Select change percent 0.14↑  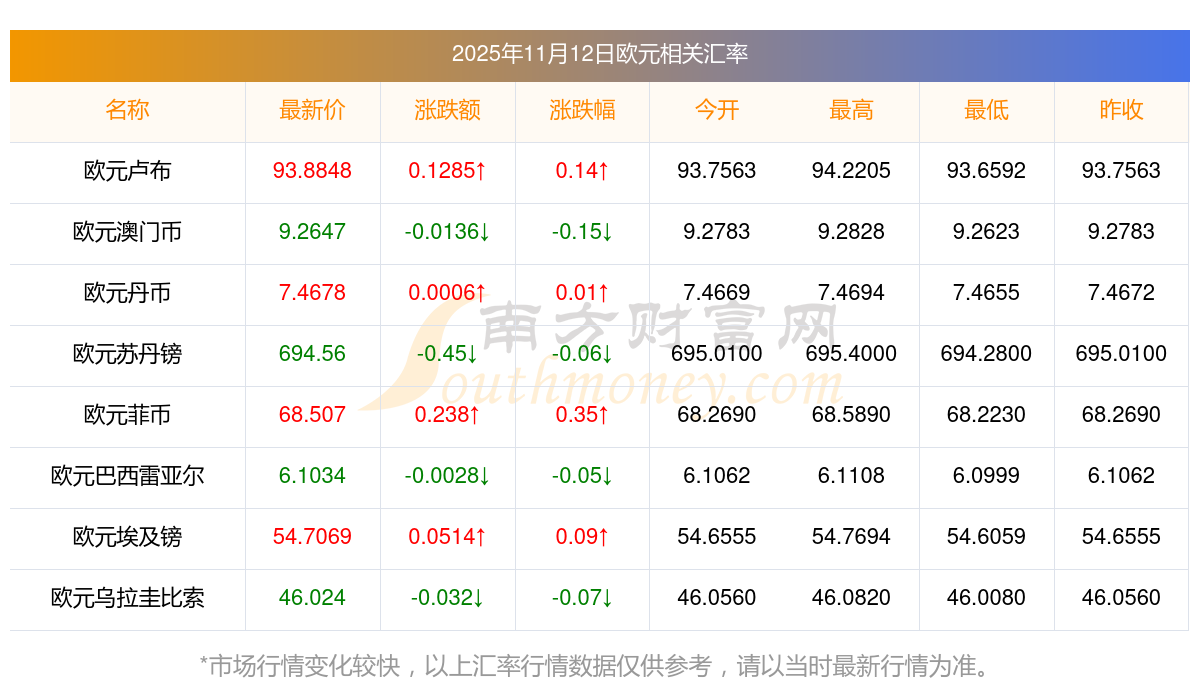point(582,171)
